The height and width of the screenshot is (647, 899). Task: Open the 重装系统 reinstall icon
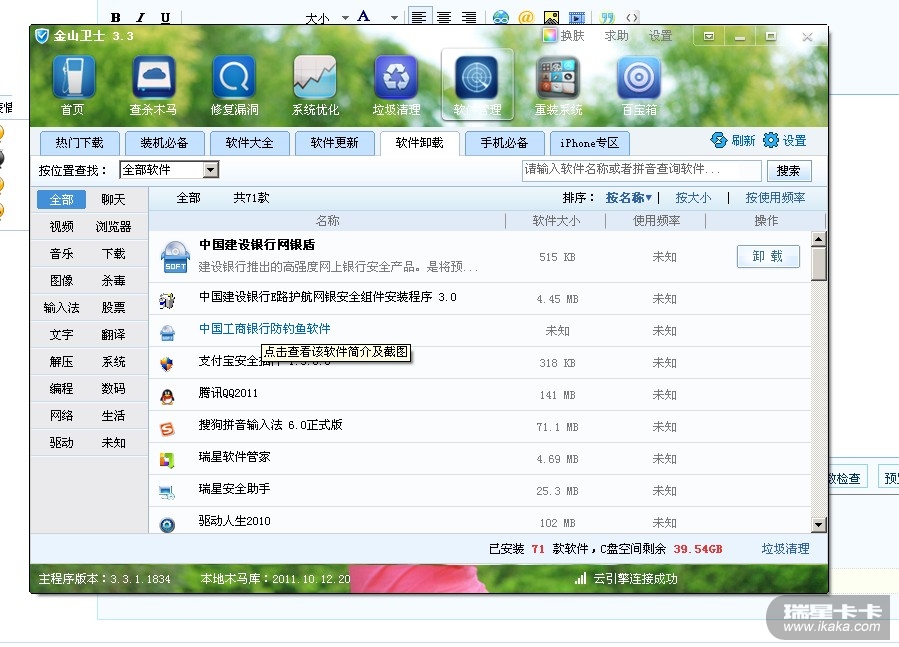click(x=558, y=77)
